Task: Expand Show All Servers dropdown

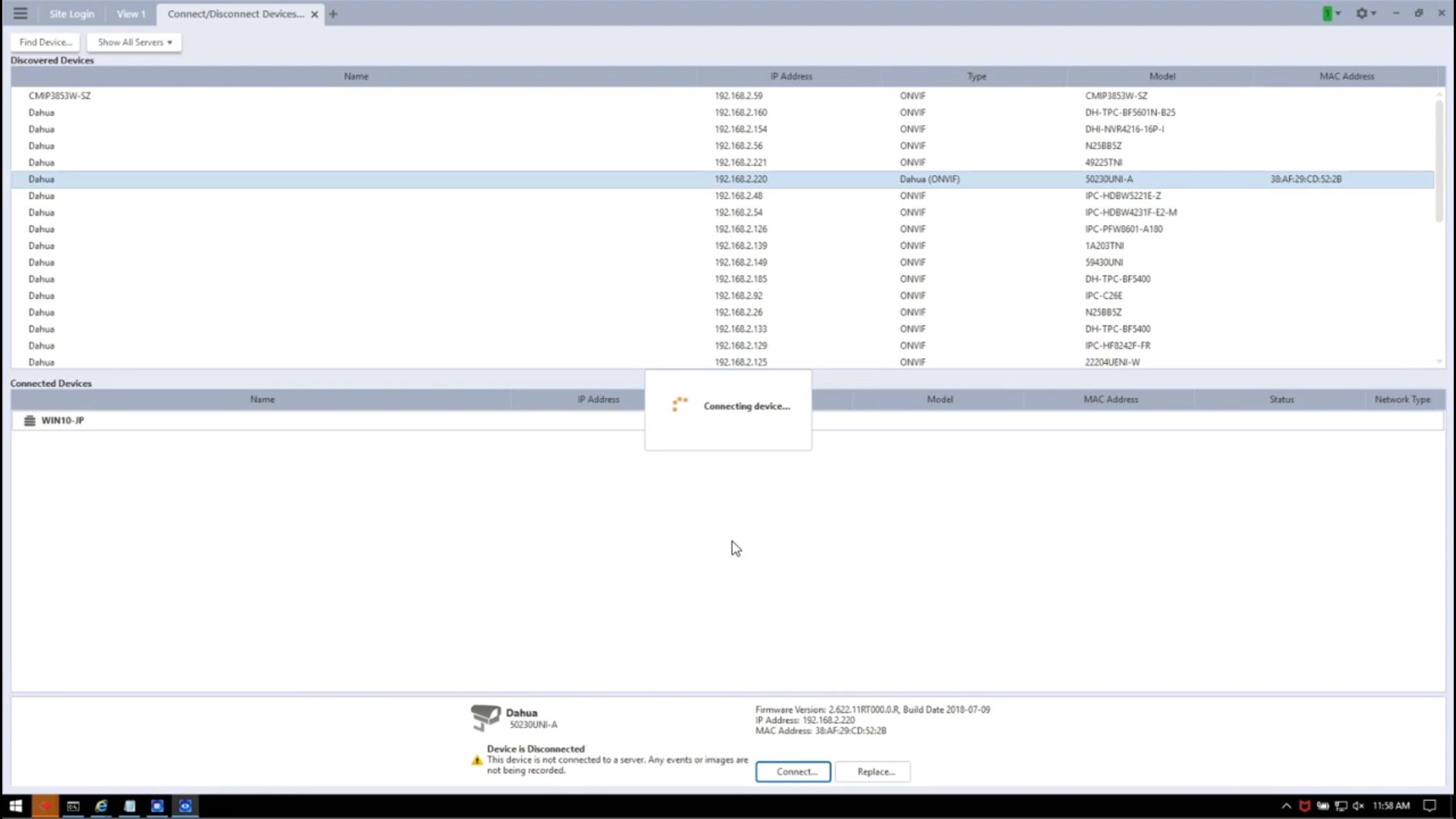Action: click(134, 42)
